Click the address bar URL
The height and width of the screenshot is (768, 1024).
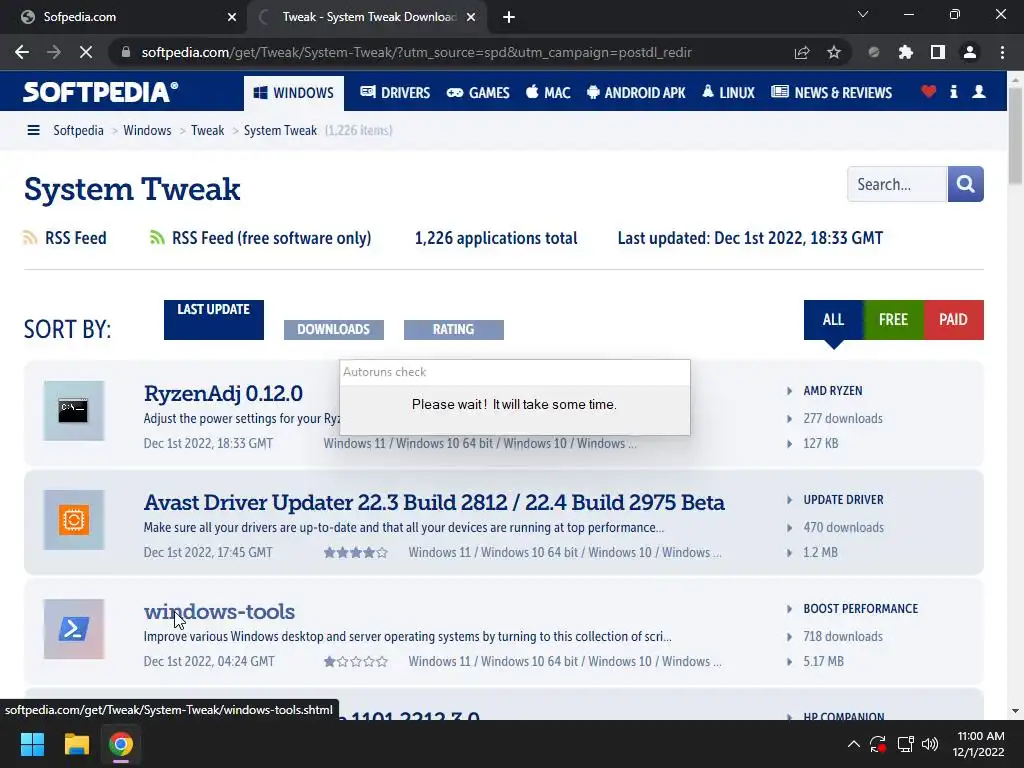(x=416, y=52)
